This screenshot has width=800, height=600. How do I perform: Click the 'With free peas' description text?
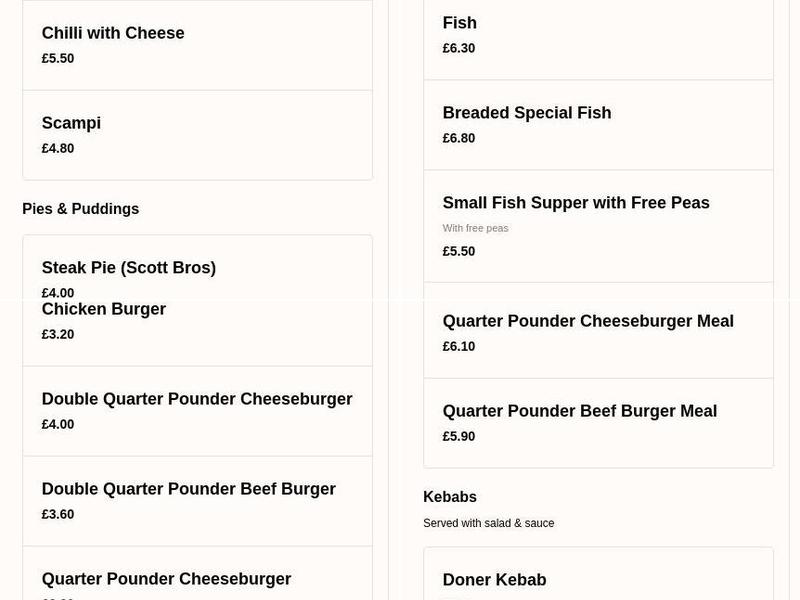(x=475, y=228)
